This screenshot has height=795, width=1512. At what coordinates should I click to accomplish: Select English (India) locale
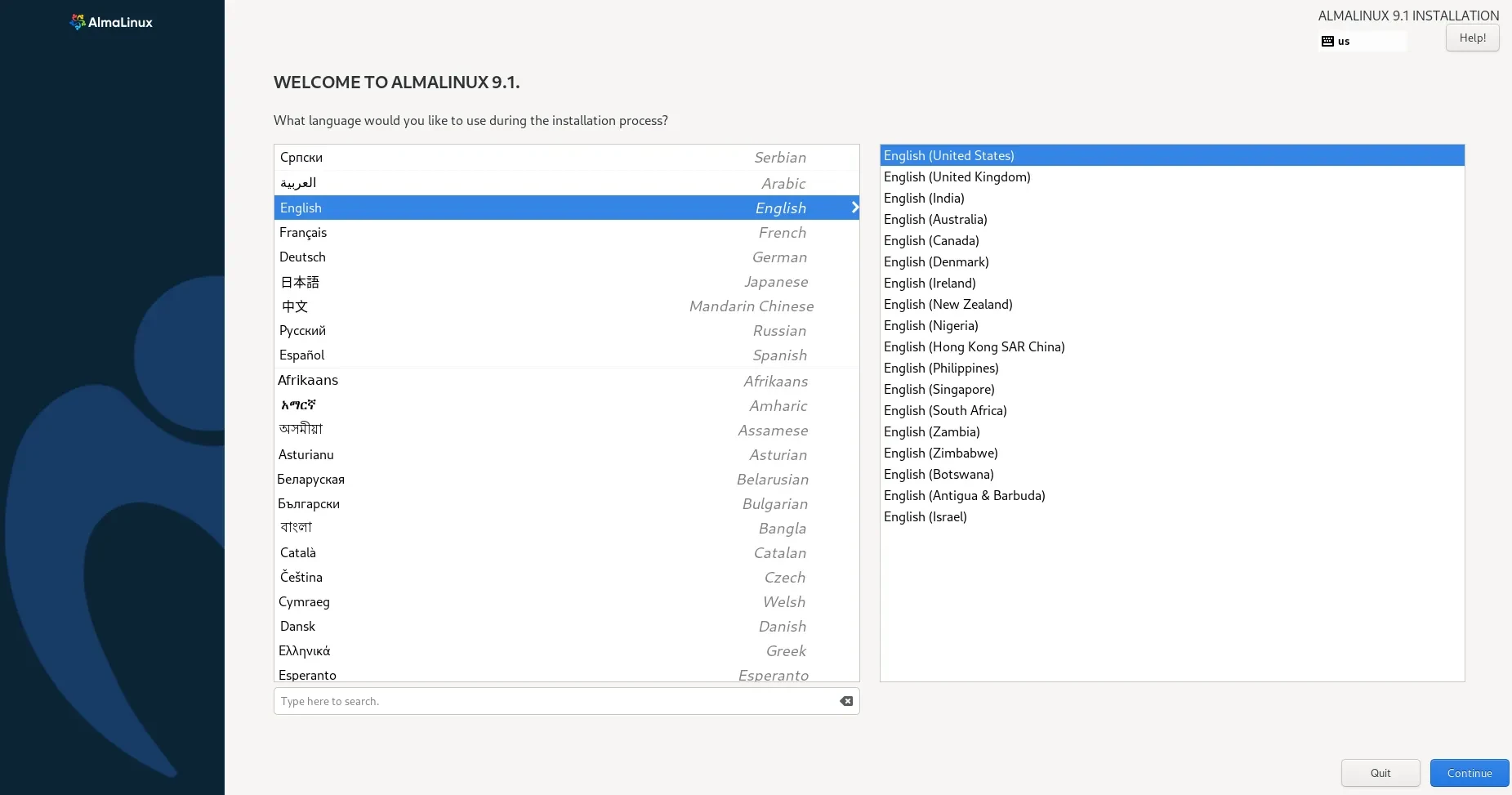pyautogui.click(x=923, y=199)
